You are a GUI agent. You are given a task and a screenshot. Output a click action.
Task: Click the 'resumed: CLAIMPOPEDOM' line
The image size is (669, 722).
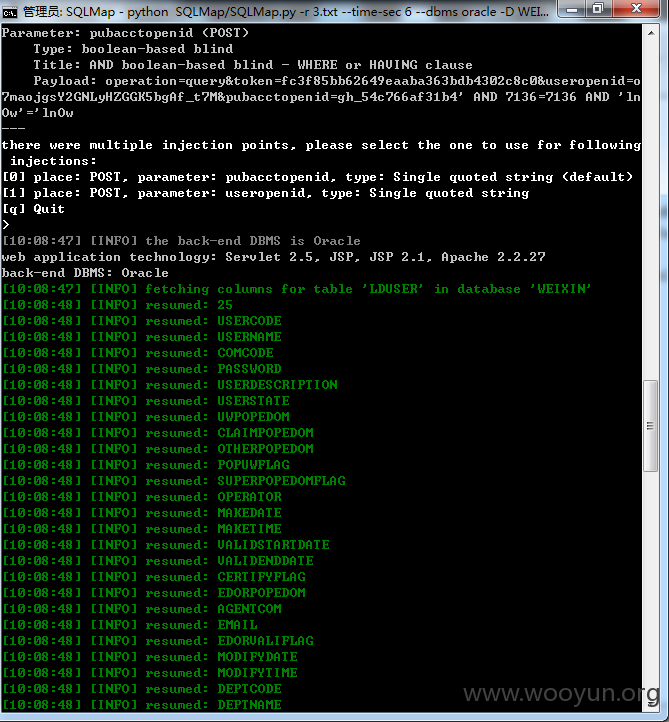click(158, 433)
